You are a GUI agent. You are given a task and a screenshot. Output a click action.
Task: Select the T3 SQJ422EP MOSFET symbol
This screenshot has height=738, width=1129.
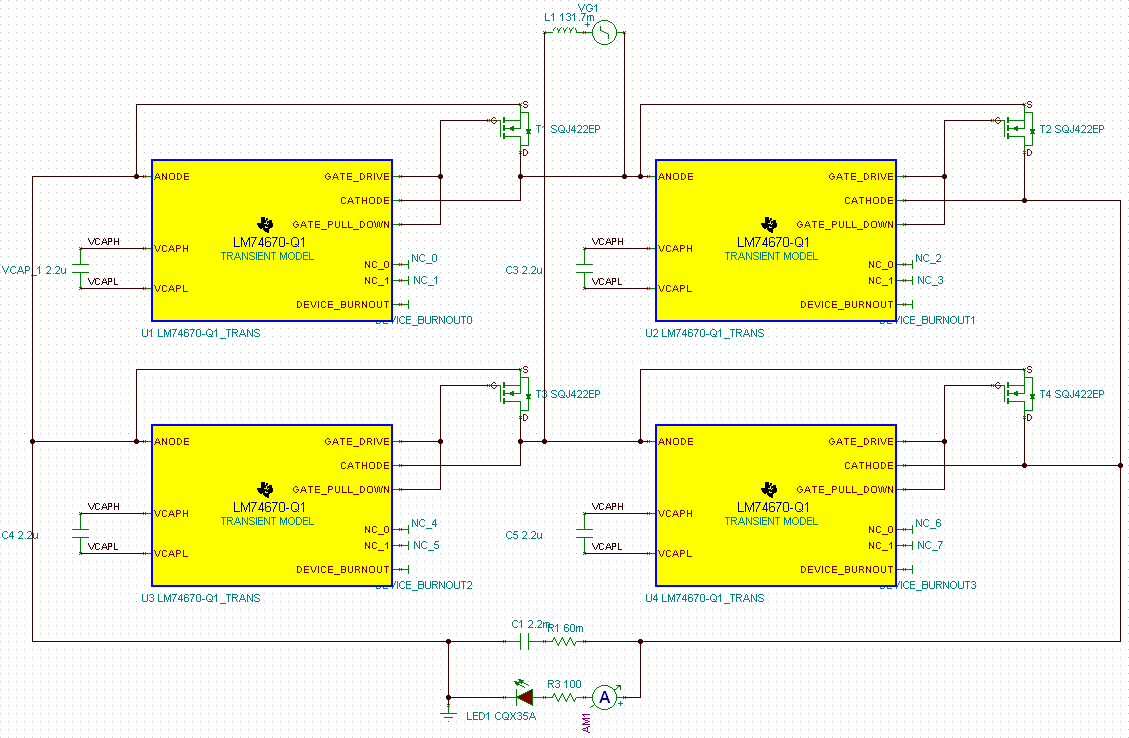(515, 394)
